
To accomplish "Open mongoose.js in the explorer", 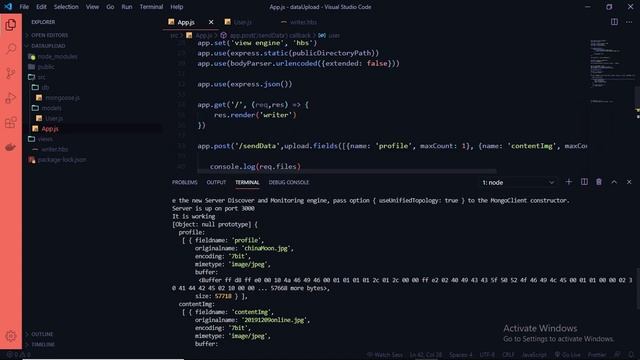I will tap(62, 98).
